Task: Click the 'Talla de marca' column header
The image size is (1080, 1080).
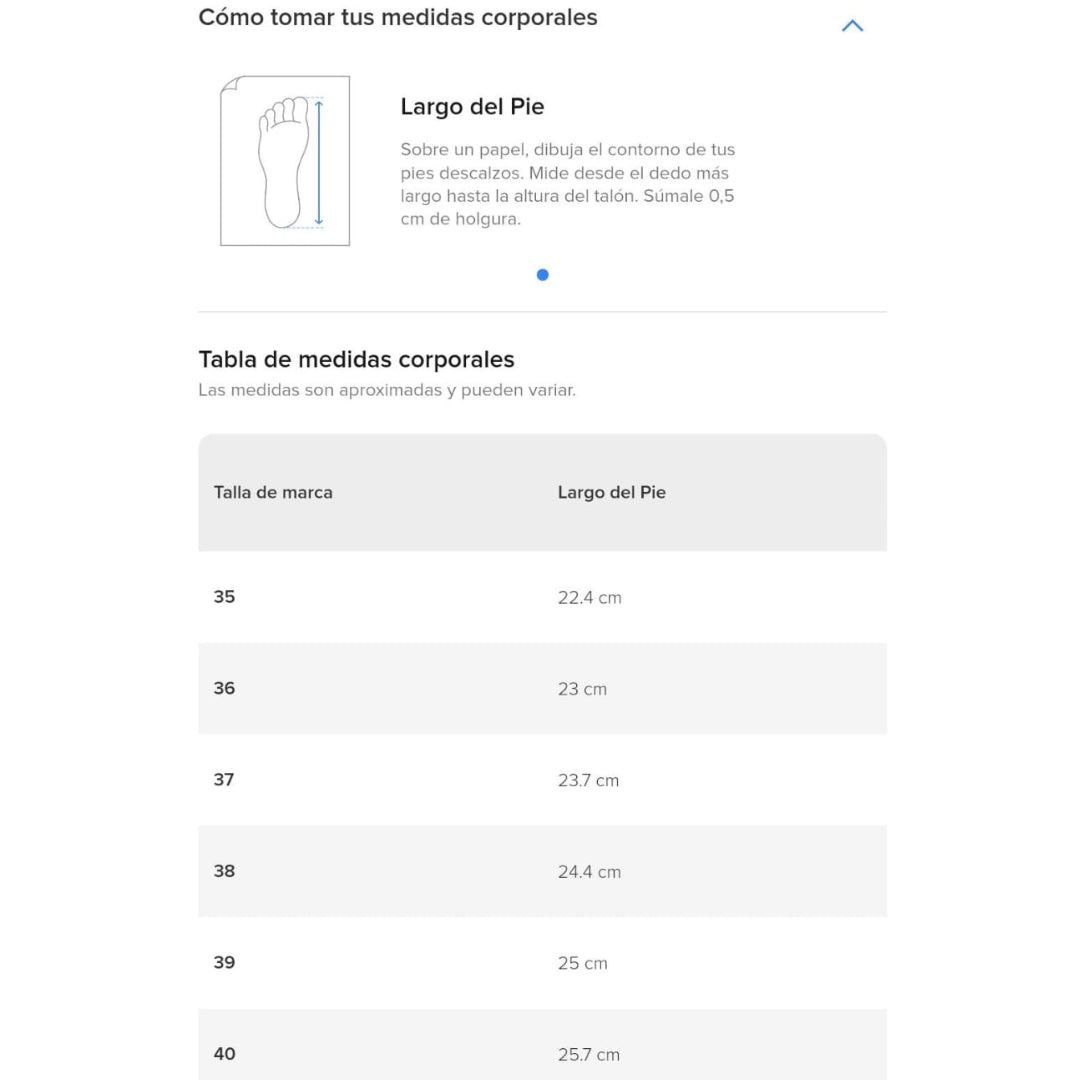Action: (x=273, y=492)
